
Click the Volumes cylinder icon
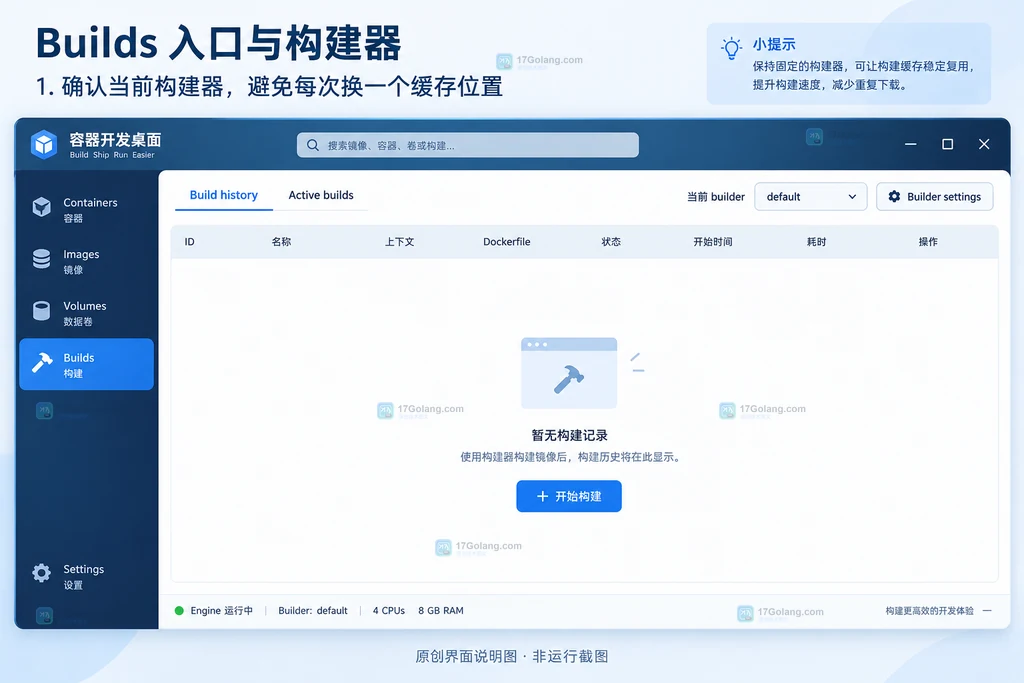pyautogui.click(x=42, y=311)
